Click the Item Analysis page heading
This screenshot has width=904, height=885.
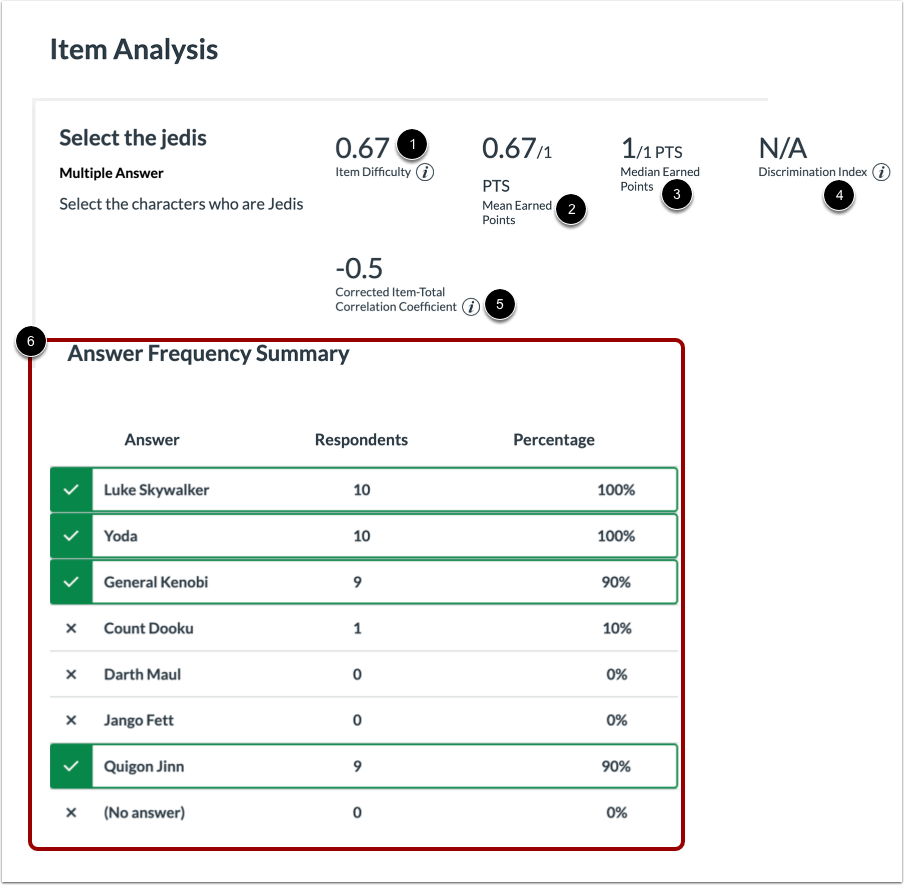132,49
